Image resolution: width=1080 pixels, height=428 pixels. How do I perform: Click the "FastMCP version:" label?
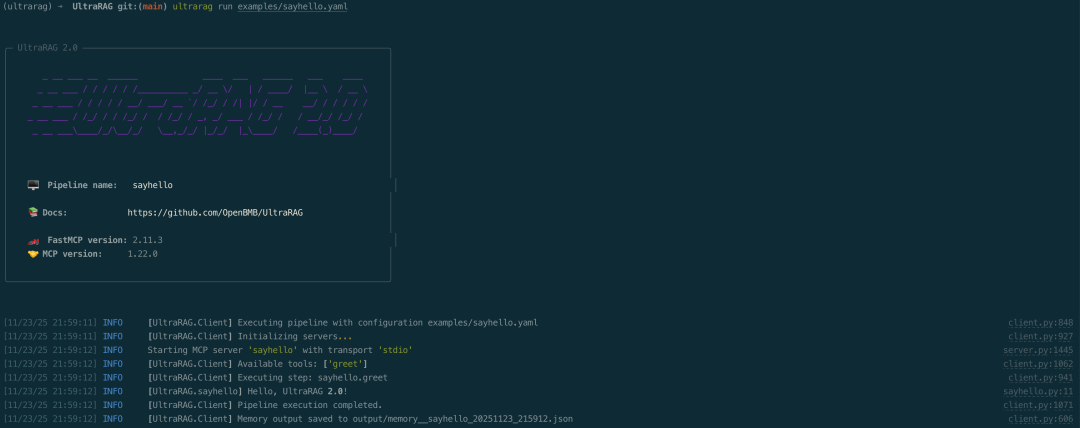pos(87,241)
